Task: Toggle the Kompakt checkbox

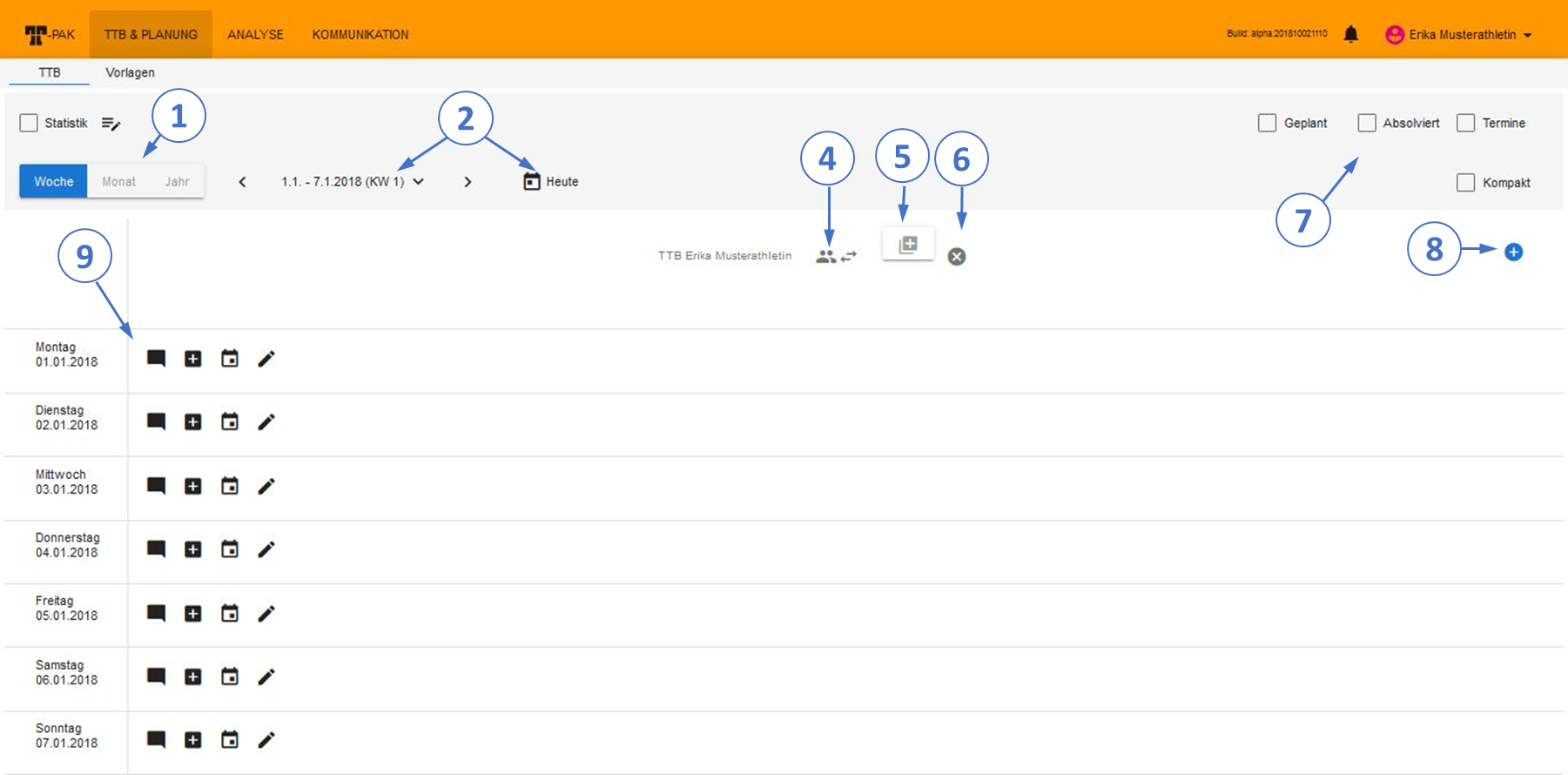Action: pyautogui.click(x=1466, y=183)
